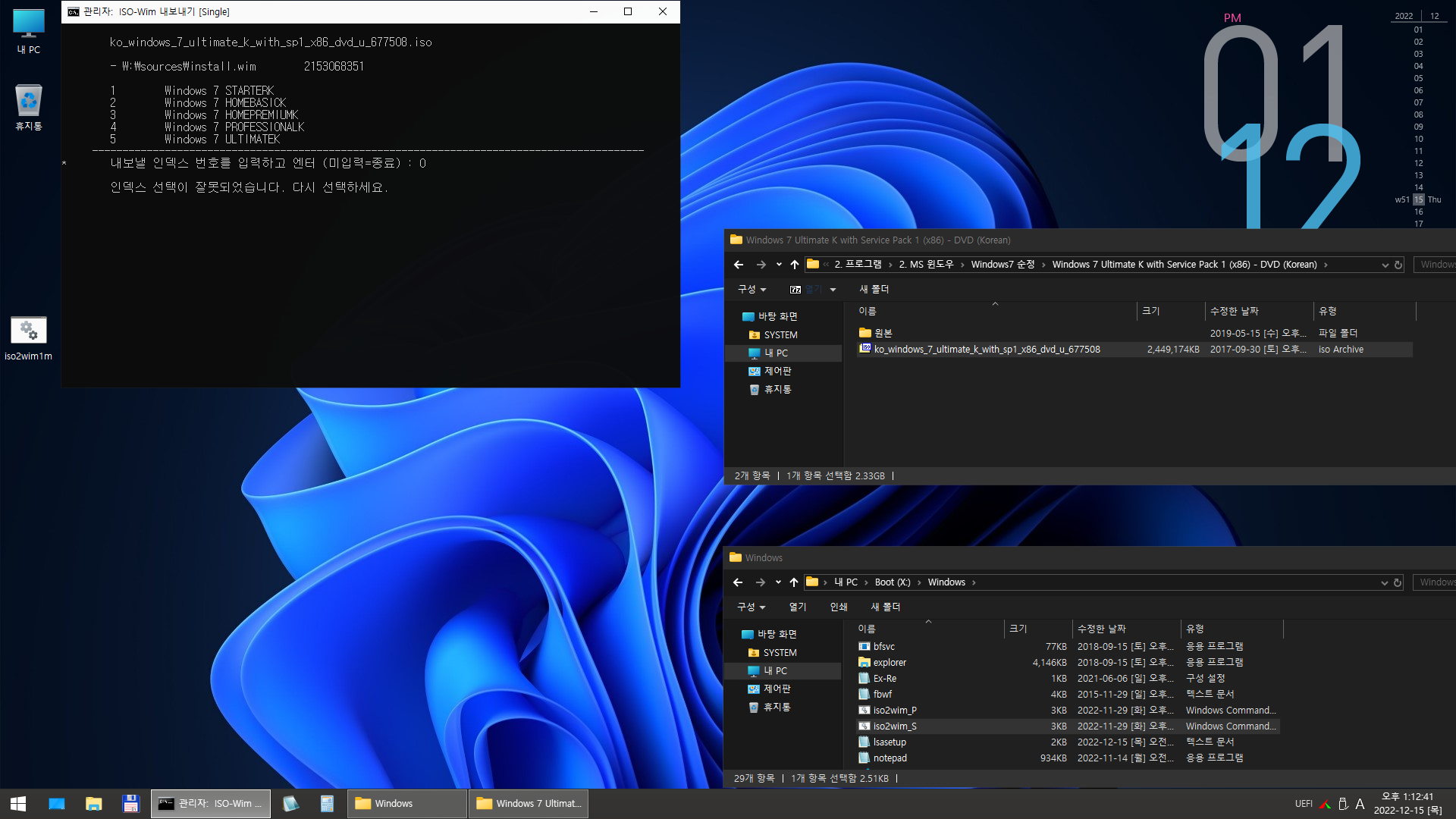1456x819 pixels.
Task: Click the Windows Start button
Action: pos(18,803)
